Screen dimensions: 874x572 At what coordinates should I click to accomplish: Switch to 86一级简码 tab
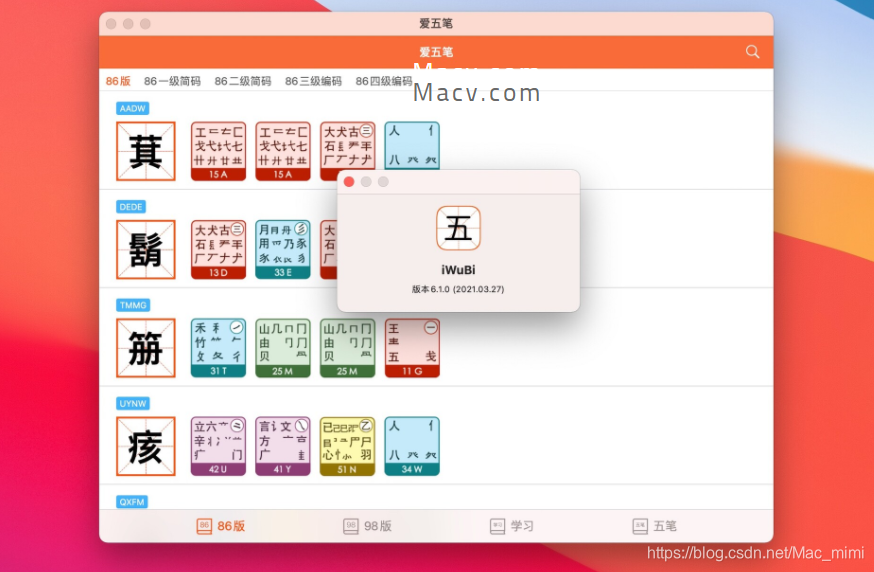click(172, 81)
